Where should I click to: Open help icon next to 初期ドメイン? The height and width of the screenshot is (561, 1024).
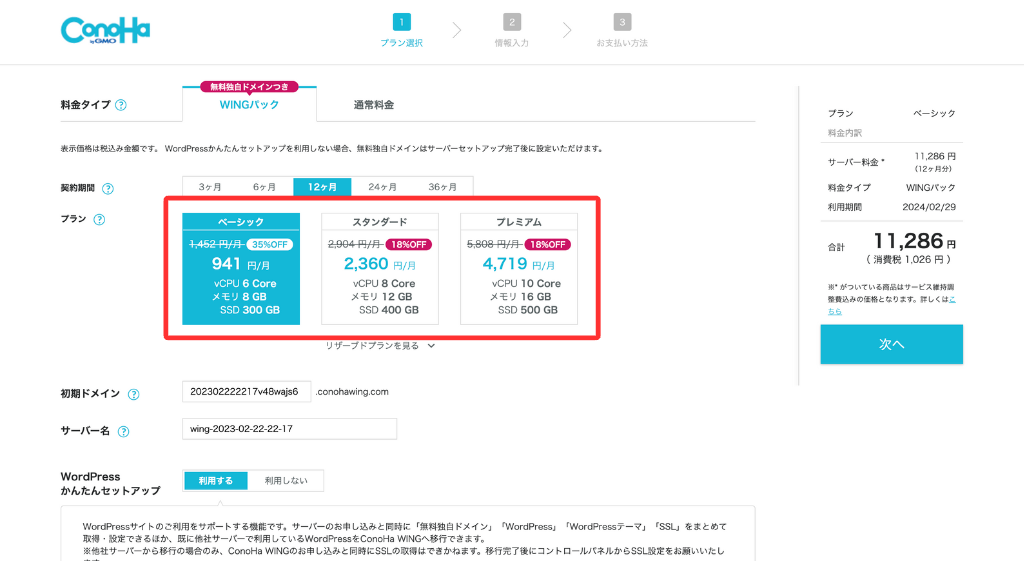click(133, 394)
